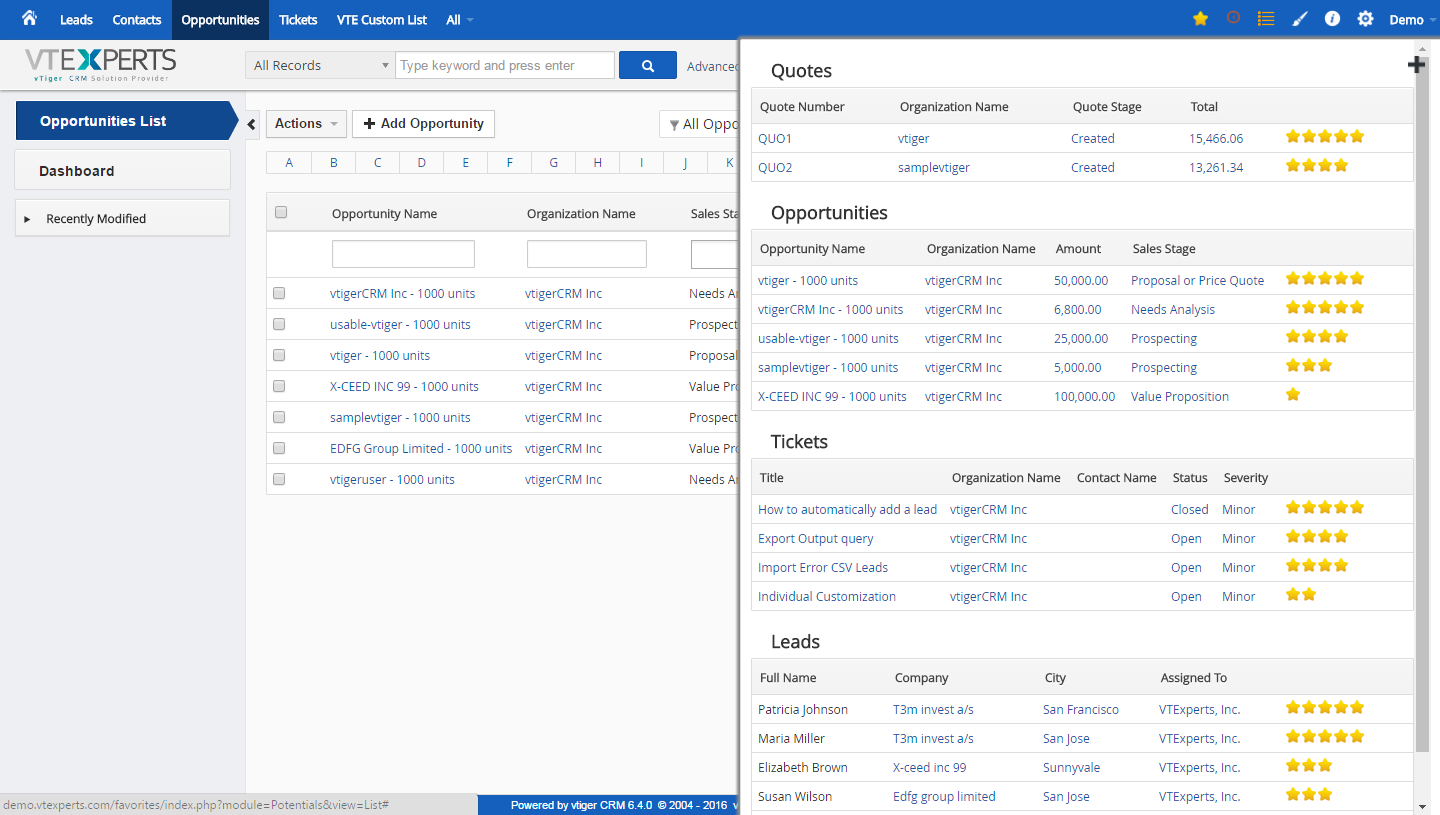This screenshot has width=1440, height=815.
Task: Click the plus icon in favorites panel
Action: coord(1416,65)
